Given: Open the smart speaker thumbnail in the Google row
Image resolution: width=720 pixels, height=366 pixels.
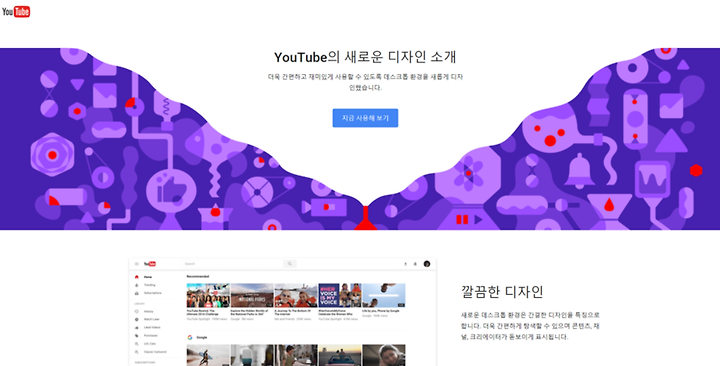Looking at the screenshot, I should tap(252, 355).
